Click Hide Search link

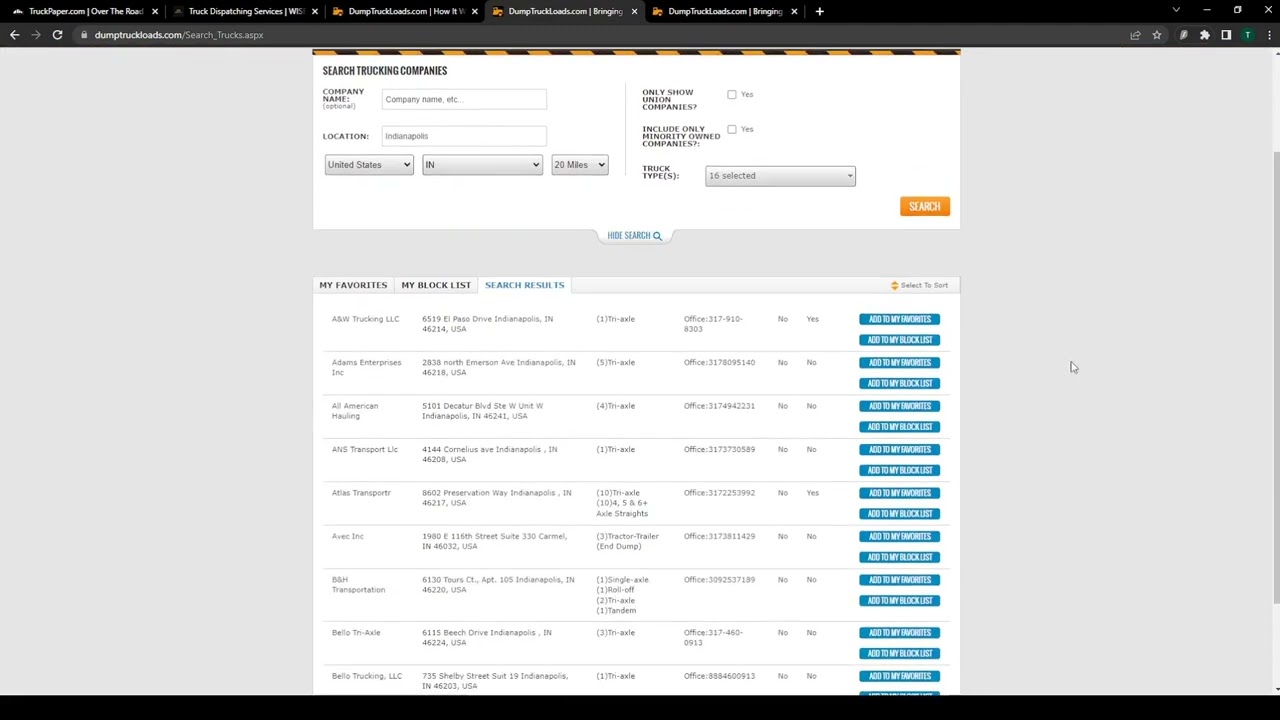coord(628,235)
